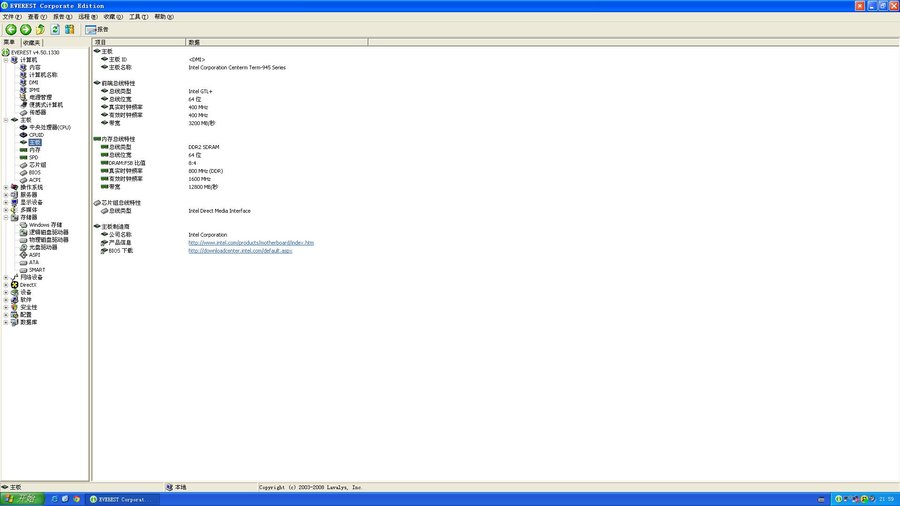Open the 报告 report wizard button

(97, 29)
